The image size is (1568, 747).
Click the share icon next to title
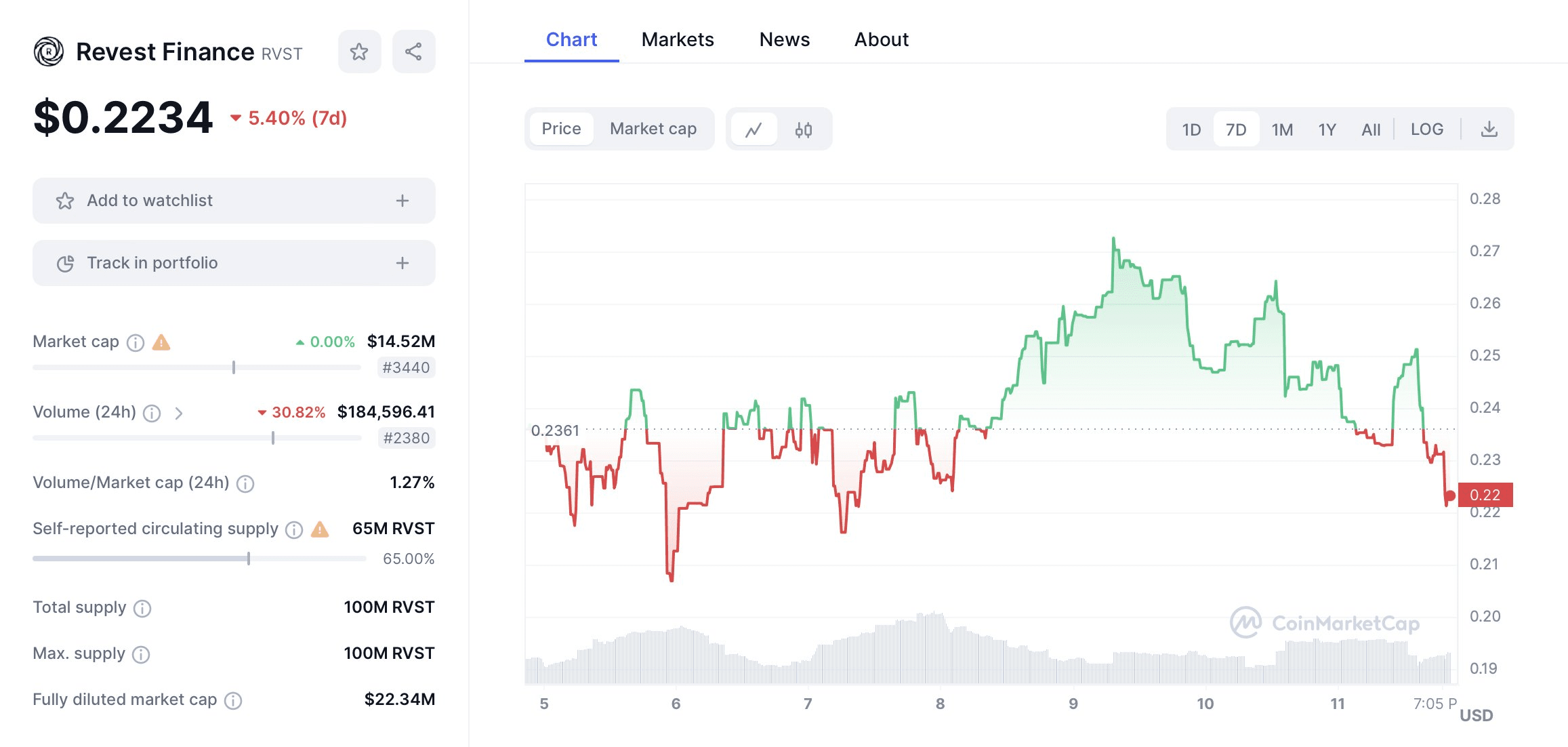(x=413, y=52)
